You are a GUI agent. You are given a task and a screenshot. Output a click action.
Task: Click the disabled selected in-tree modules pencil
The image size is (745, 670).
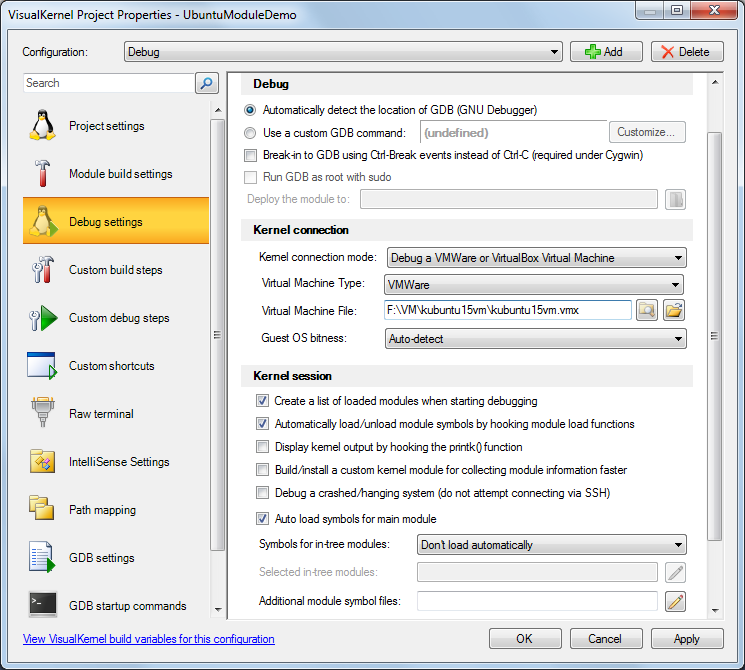point(675,572)
